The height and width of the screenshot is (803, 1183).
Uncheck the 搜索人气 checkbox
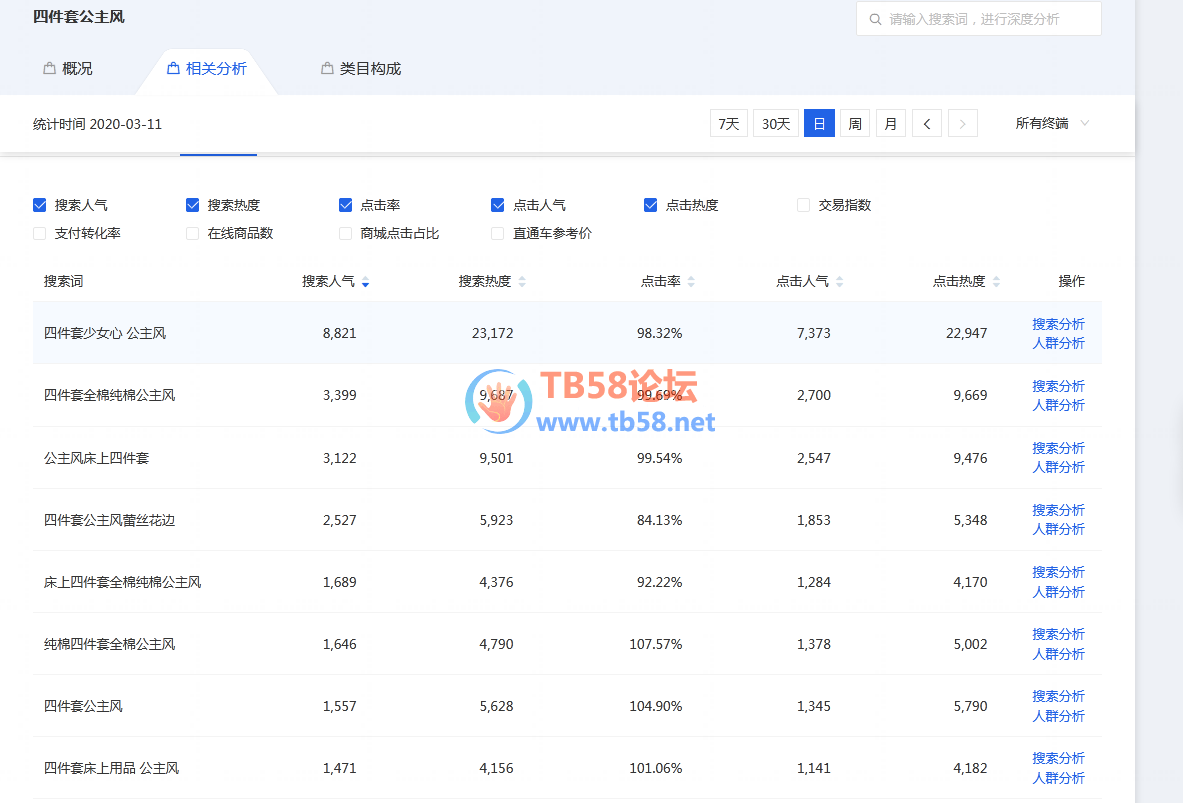(x=40, y=205)
